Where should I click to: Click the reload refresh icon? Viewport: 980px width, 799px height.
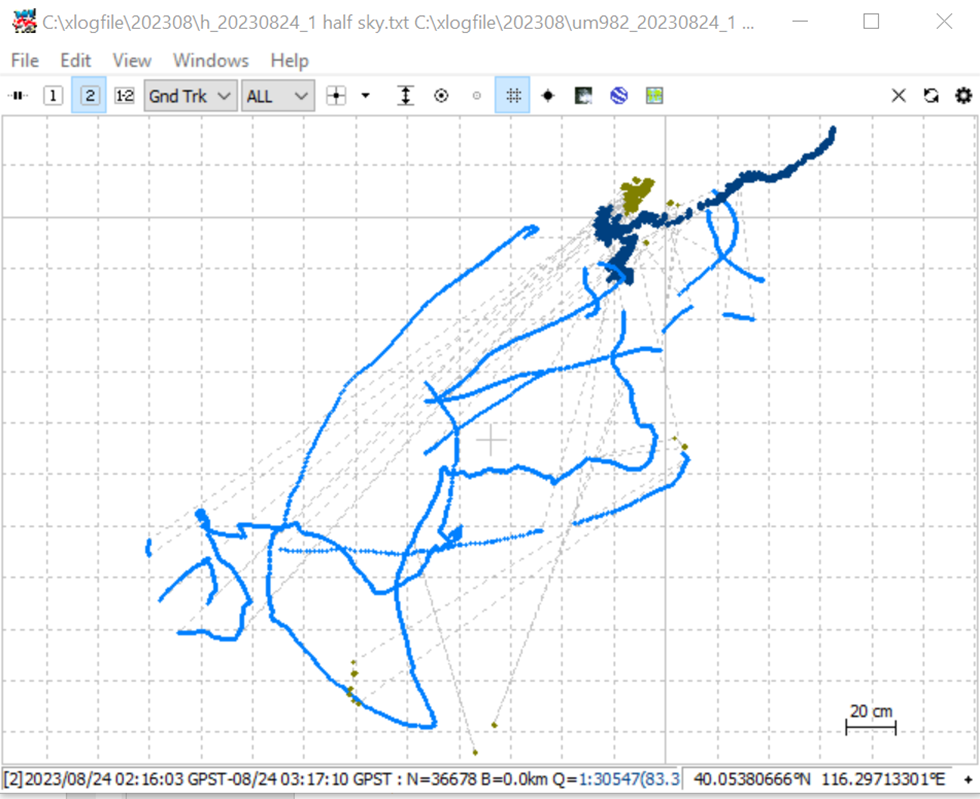coord(931,96)
